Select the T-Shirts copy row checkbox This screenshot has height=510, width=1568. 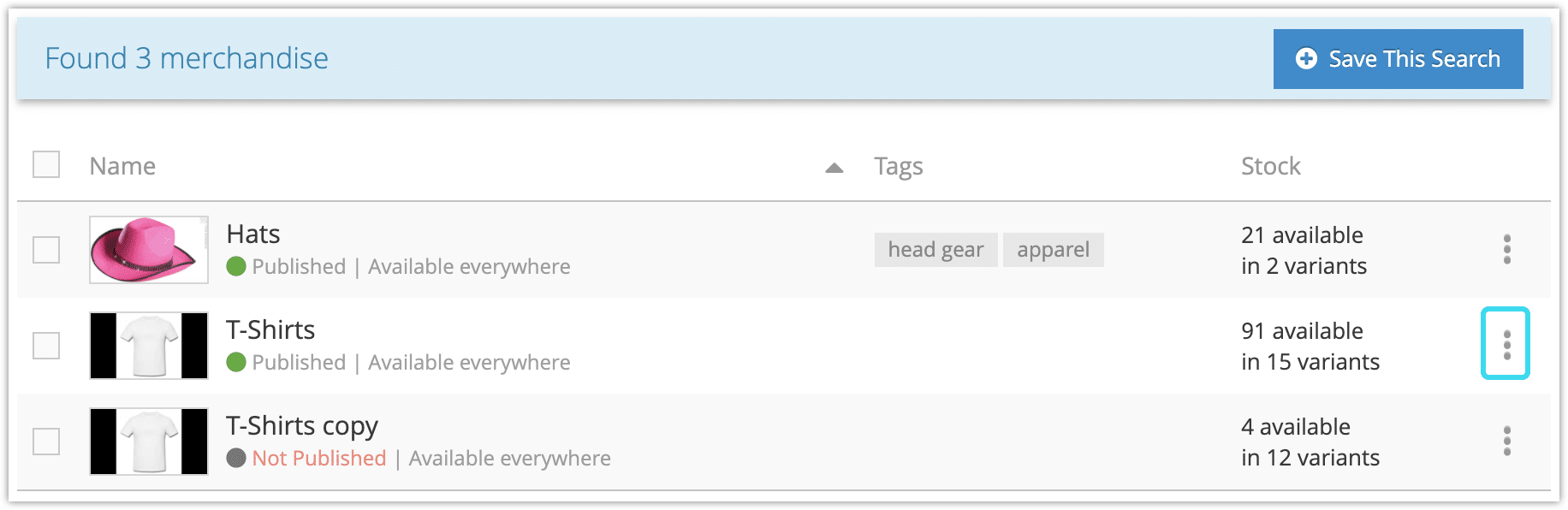pos(46,442)
